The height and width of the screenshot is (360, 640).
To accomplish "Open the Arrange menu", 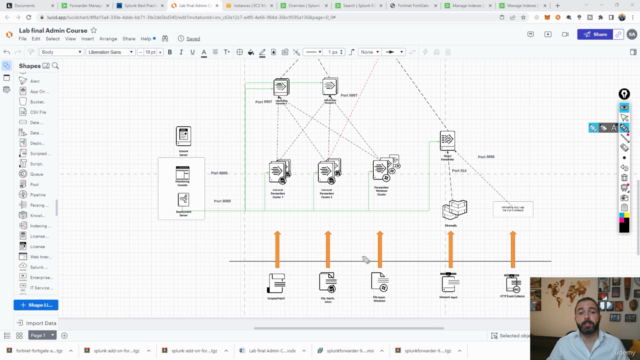I will pyautogui.click(x=108, y=39).
